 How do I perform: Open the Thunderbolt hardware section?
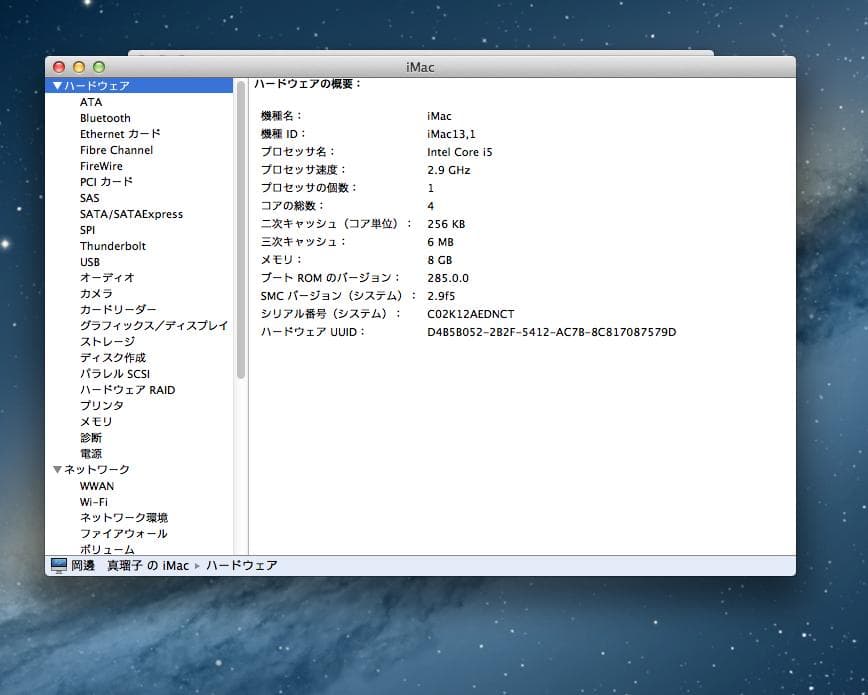coord(112,245)
